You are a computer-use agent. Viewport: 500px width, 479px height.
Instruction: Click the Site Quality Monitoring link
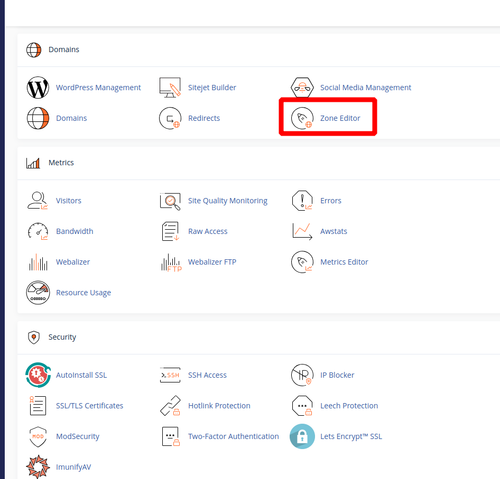[x=228, y=201]
